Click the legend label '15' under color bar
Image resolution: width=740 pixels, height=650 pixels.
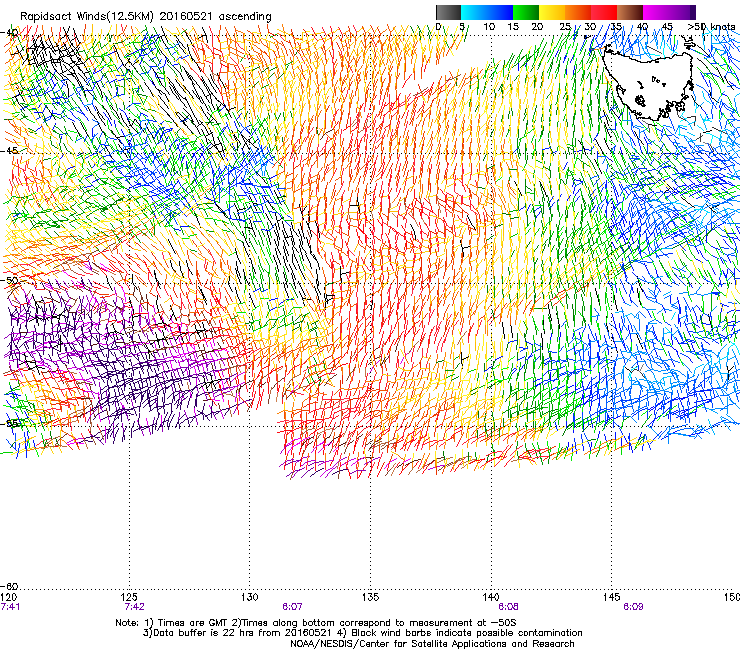pos(513,27)
